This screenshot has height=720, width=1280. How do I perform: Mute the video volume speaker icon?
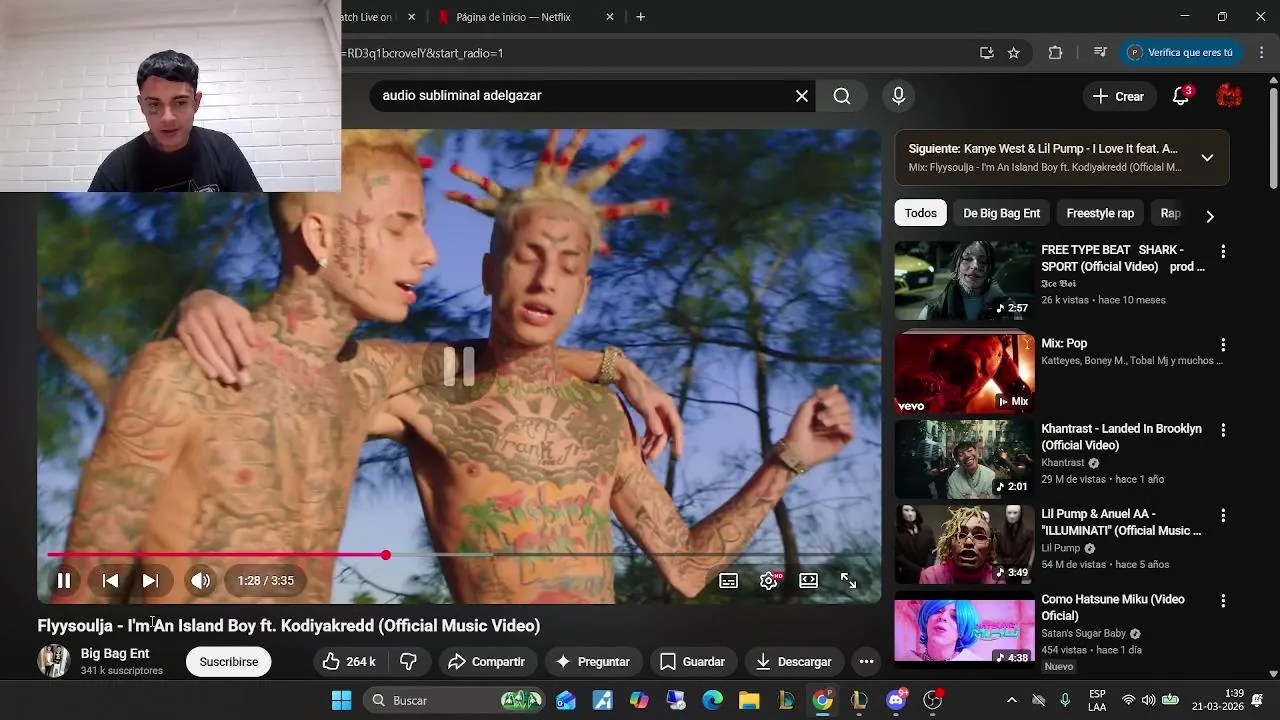201,580
